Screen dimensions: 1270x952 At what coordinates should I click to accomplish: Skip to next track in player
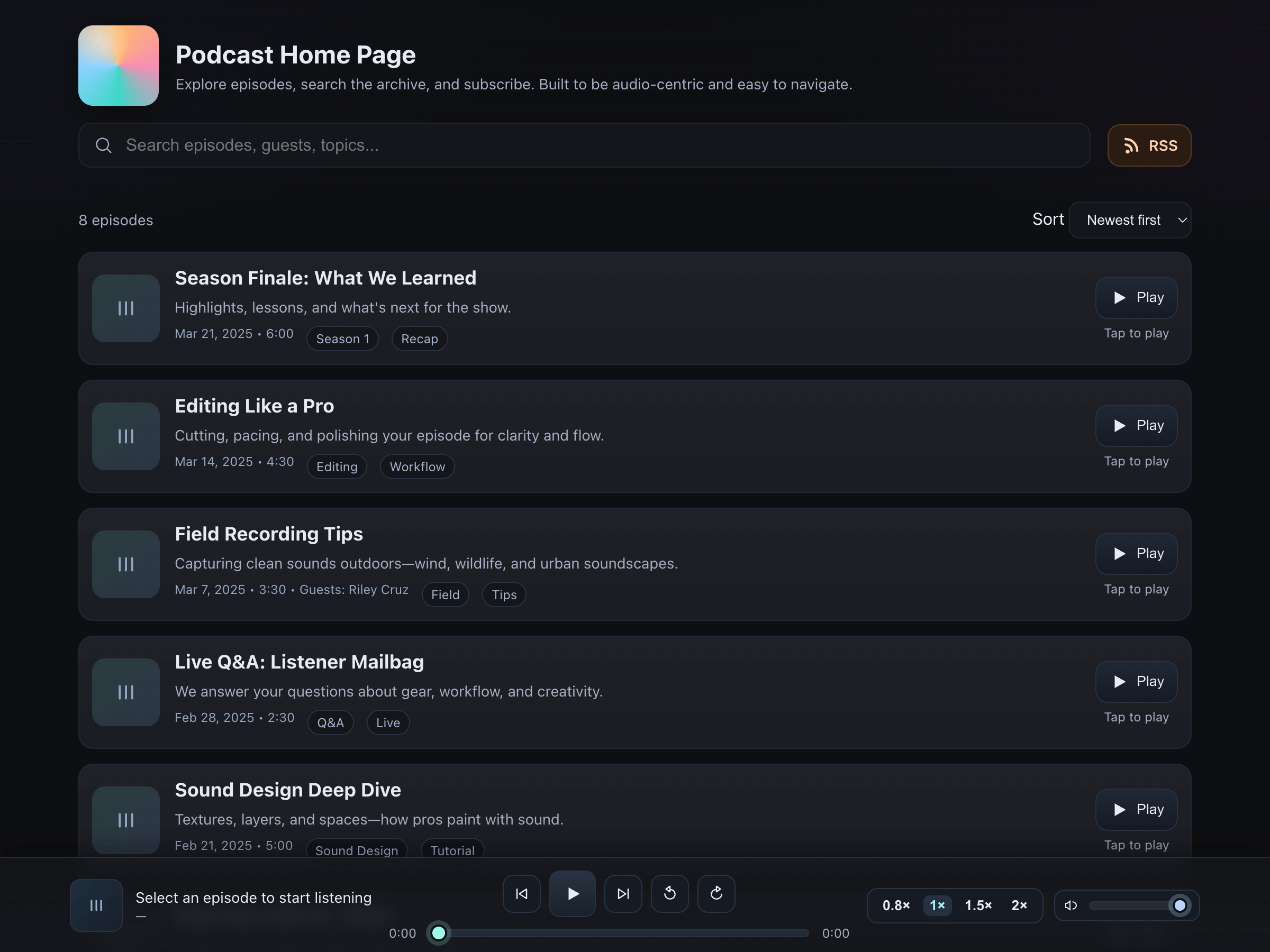623,893
